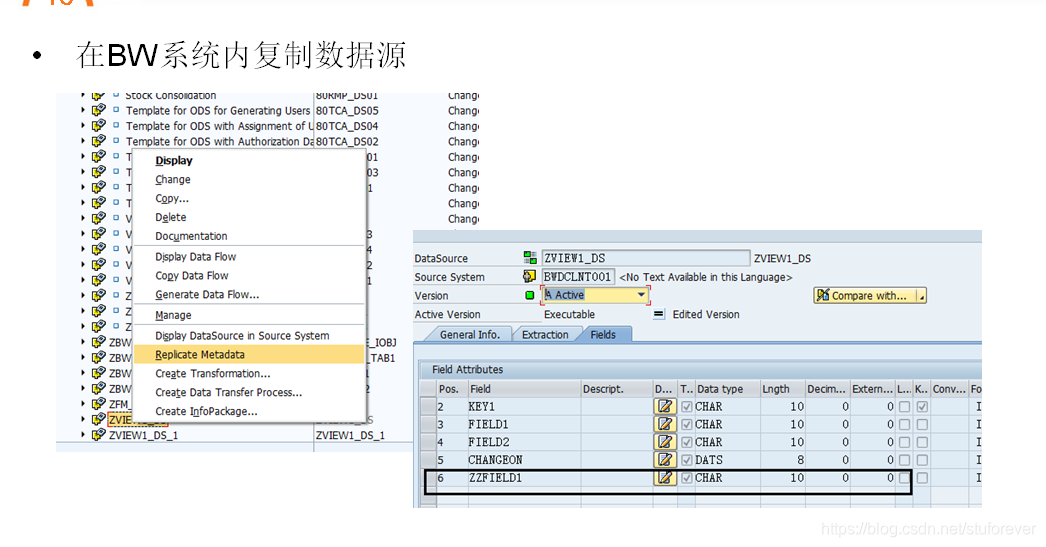Click the Field column header

pos(524,389)
